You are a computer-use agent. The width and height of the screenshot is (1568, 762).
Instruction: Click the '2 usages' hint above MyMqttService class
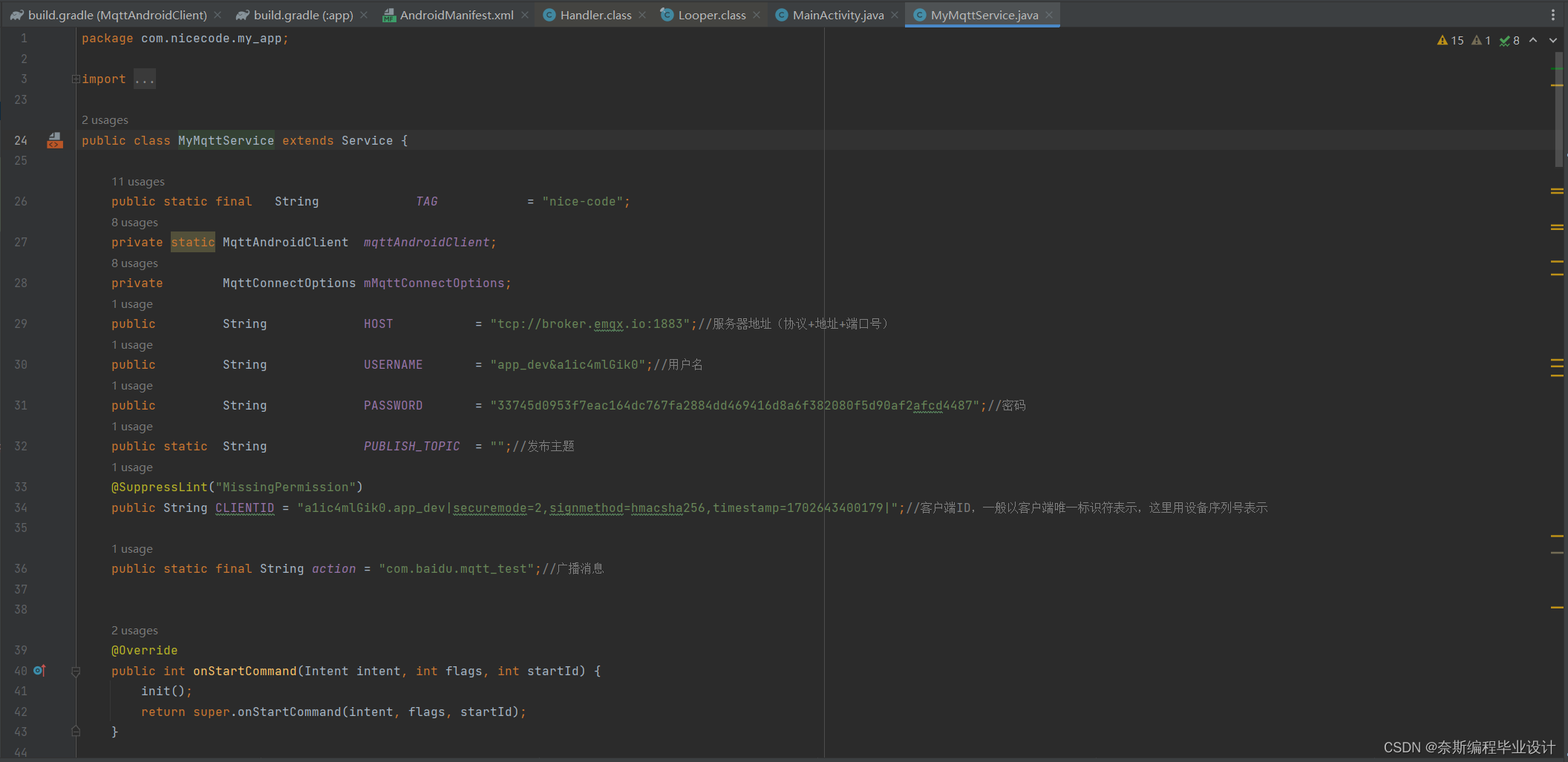(x=105, y=120)
